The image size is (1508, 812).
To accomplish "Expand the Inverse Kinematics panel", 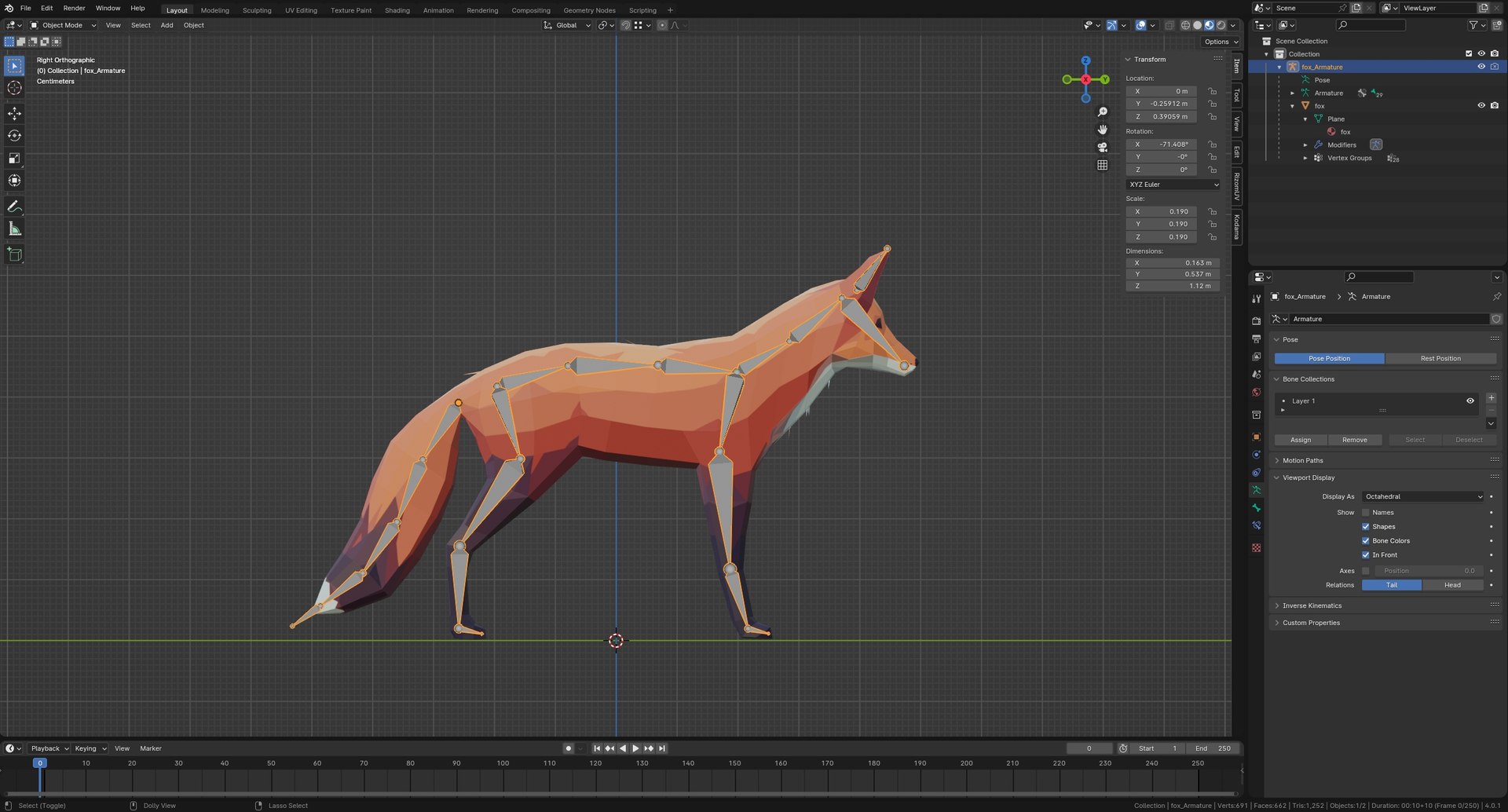I will coord(1312,606).
